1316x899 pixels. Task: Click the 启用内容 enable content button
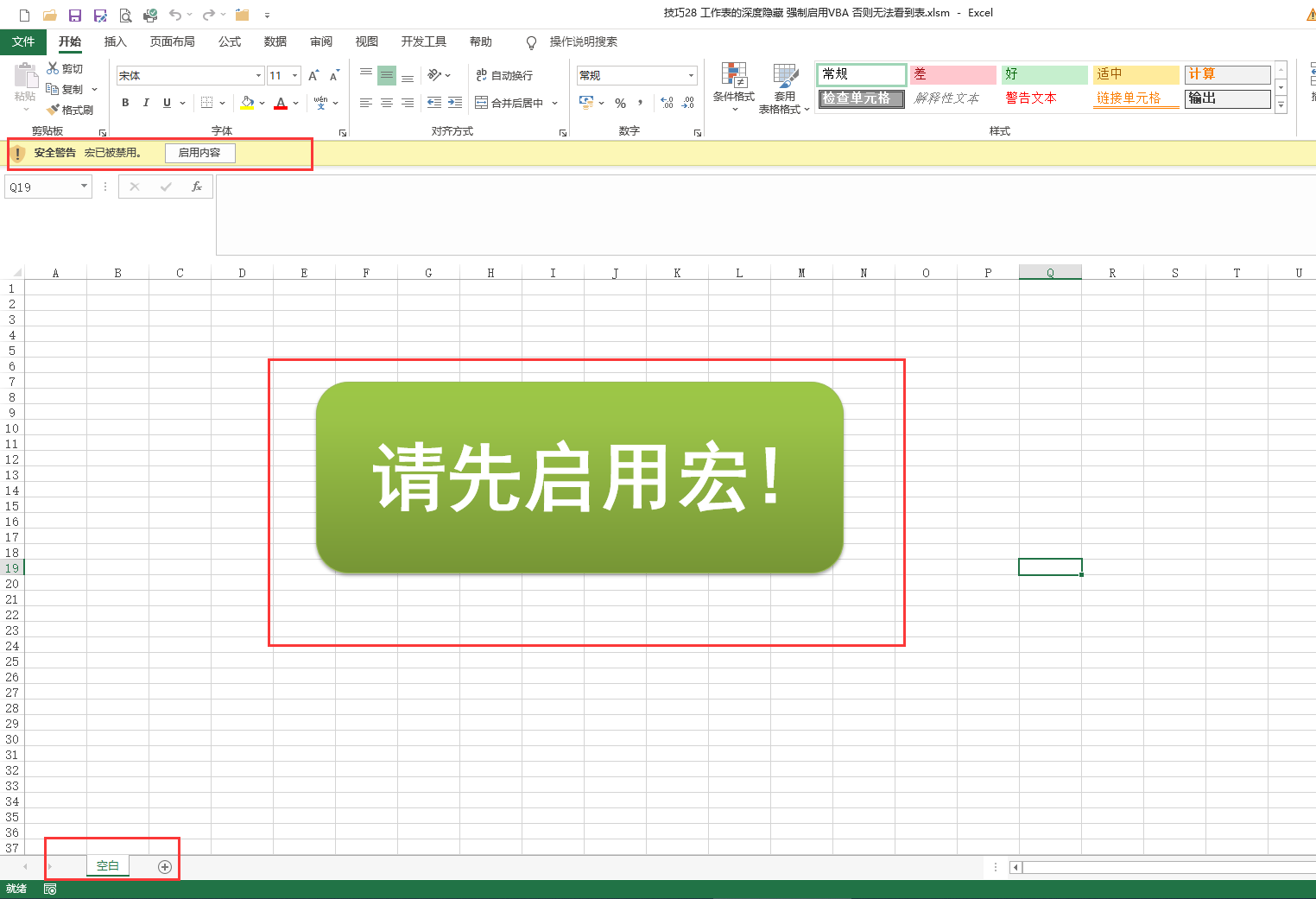click(x=199, y=153)
